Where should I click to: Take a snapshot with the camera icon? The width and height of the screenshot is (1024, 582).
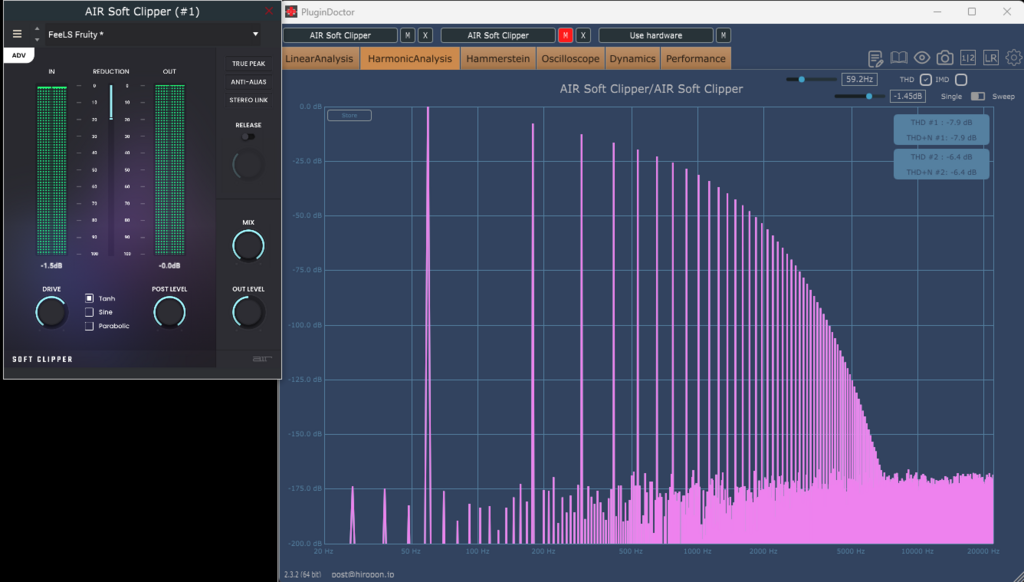coord(944,58)
